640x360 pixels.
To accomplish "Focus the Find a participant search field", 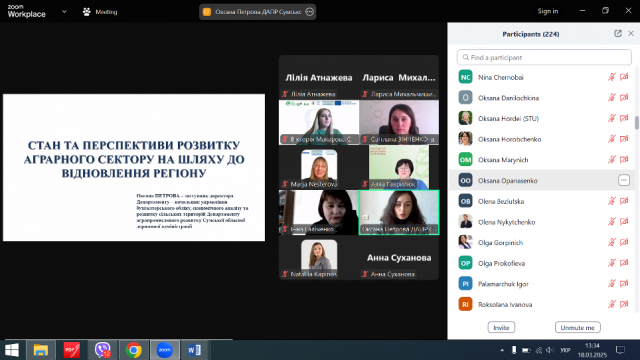I will point(544,58).
